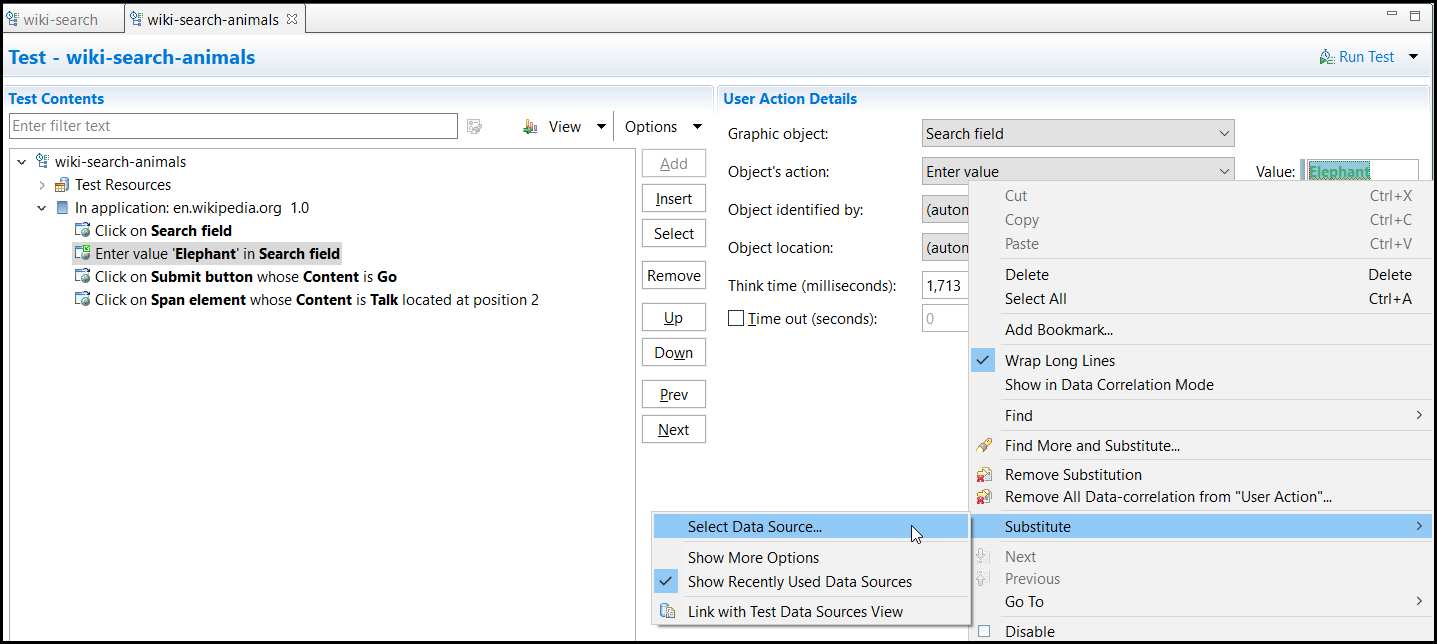Click the Test Resources package icon
Screen dimensions: 1437x644
pos(62,184)
